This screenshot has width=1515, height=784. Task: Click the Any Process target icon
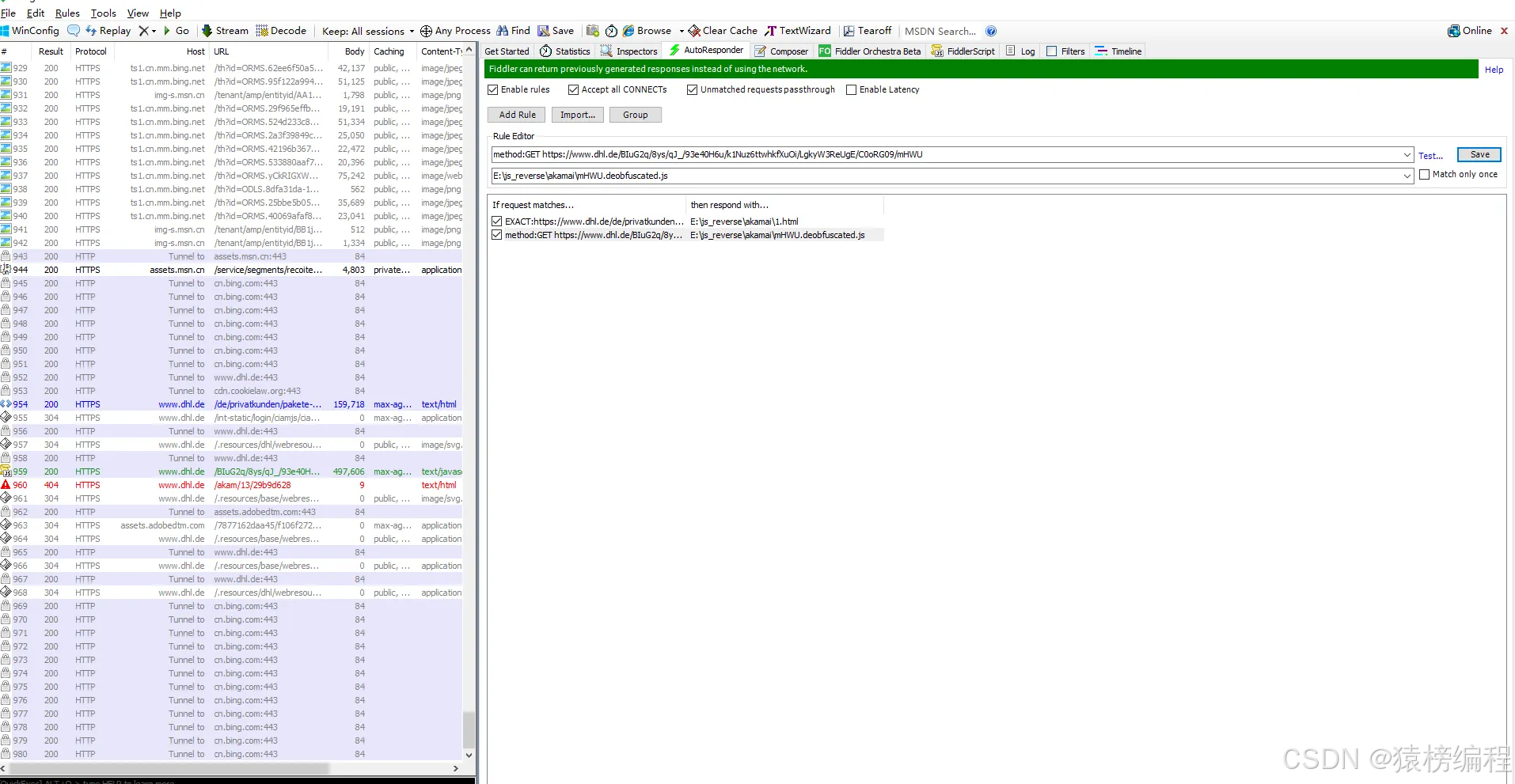click(x=426, y=31)
